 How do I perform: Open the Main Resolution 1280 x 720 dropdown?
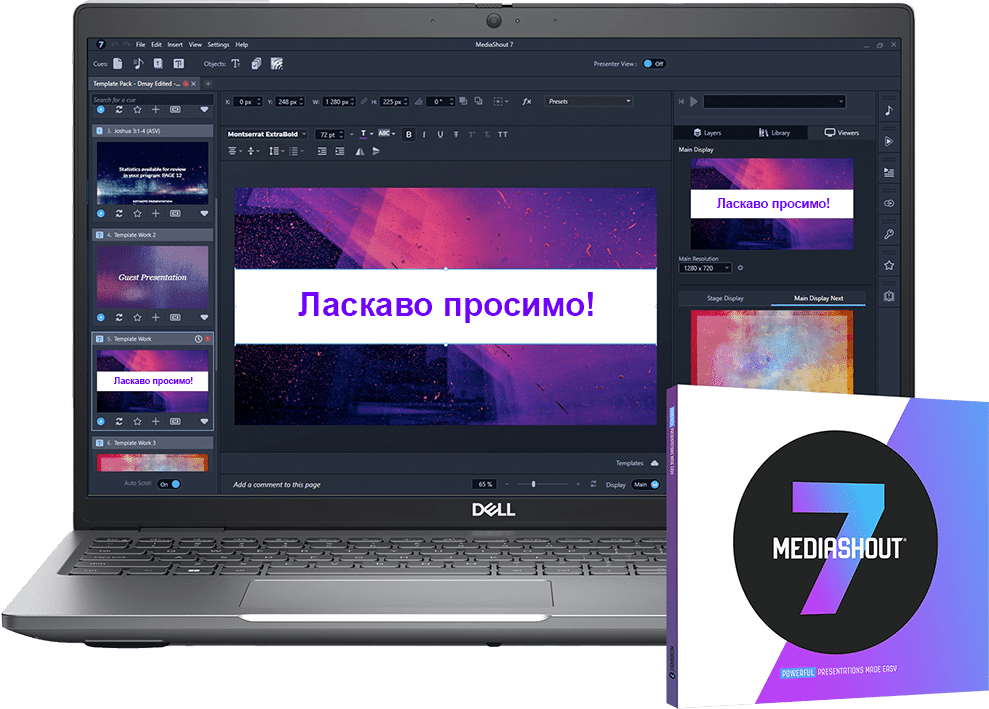coord(704,267)
